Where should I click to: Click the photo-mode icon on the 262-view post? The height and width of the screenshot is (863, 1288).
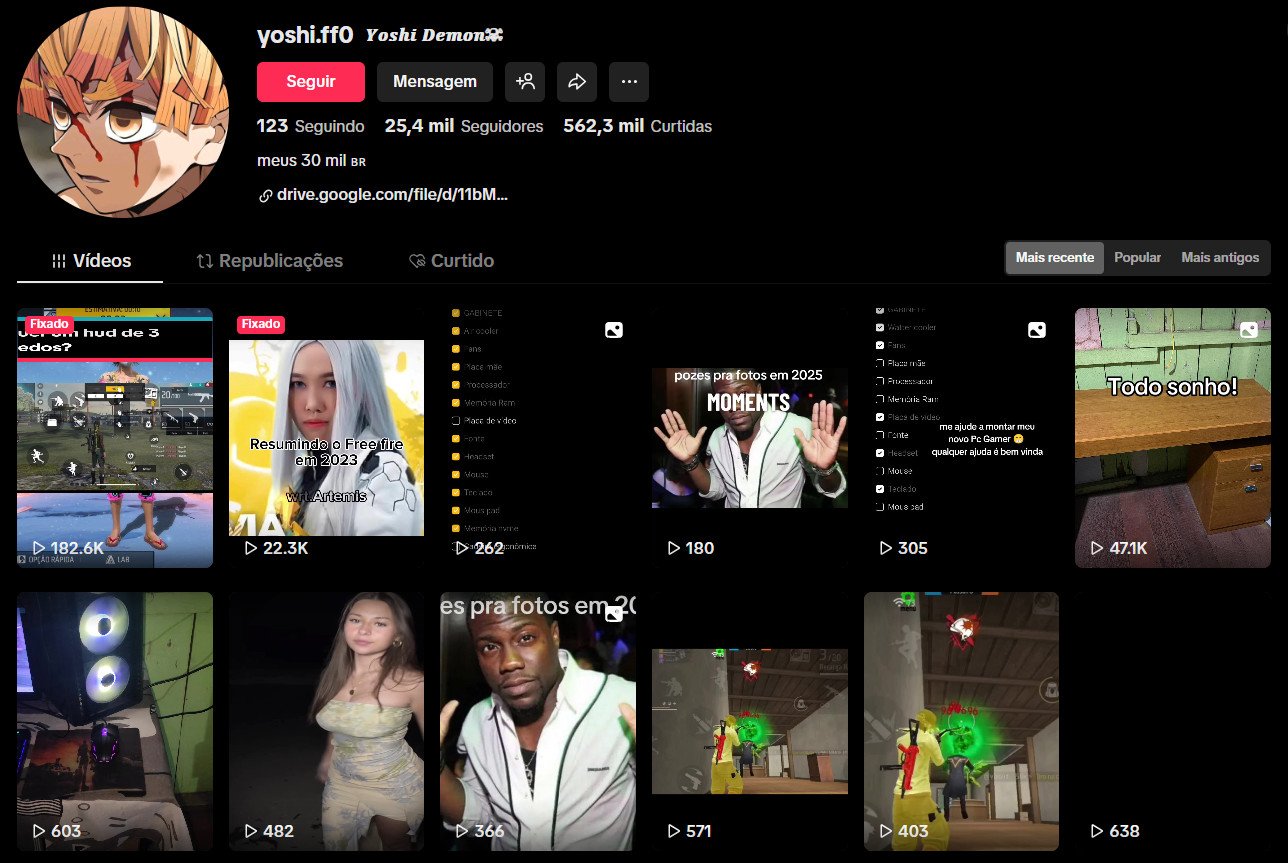[x=613, y=329]
